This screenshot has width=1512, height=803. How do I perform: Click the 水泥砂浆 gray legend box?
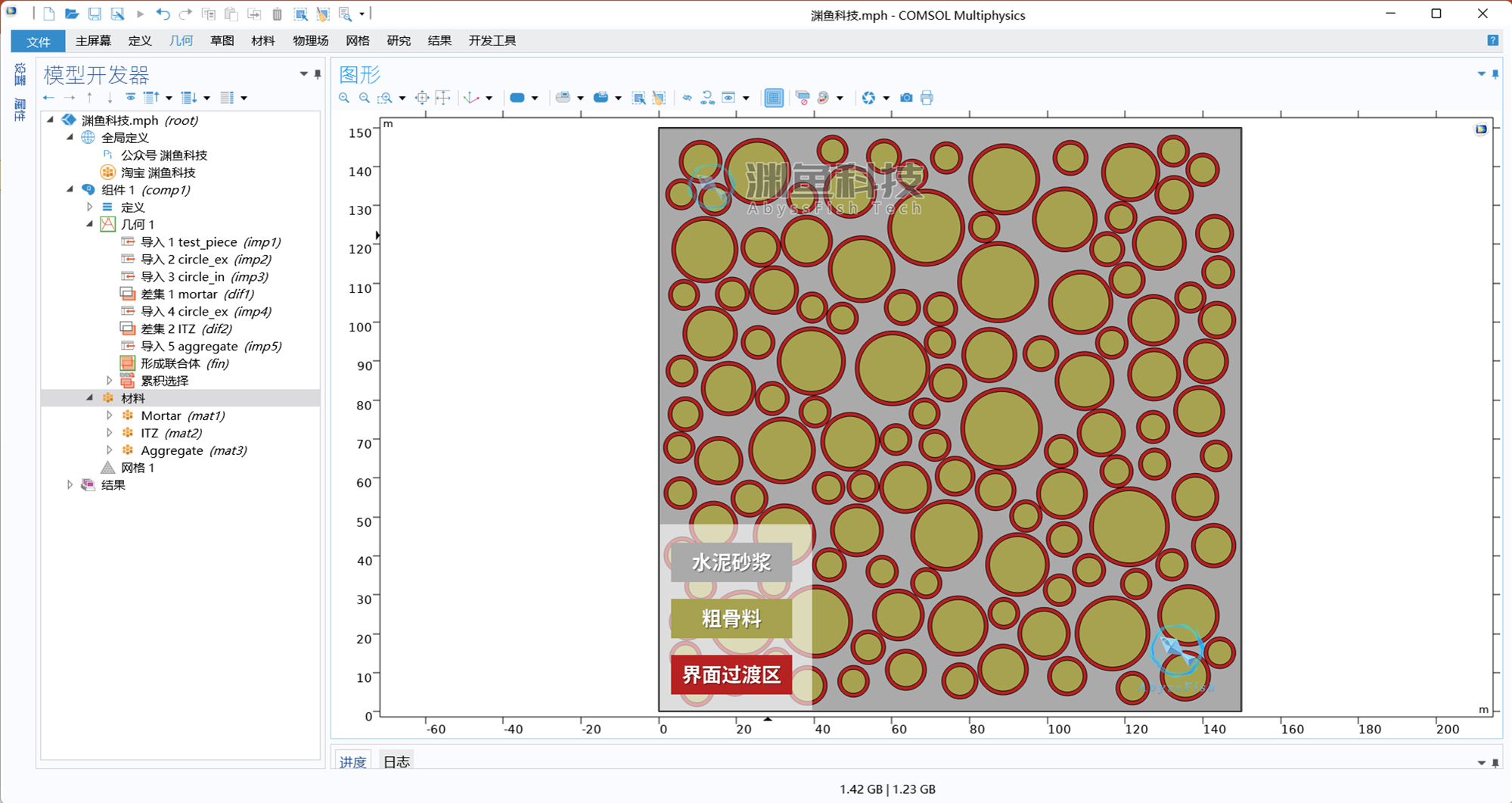coord(731,562)
